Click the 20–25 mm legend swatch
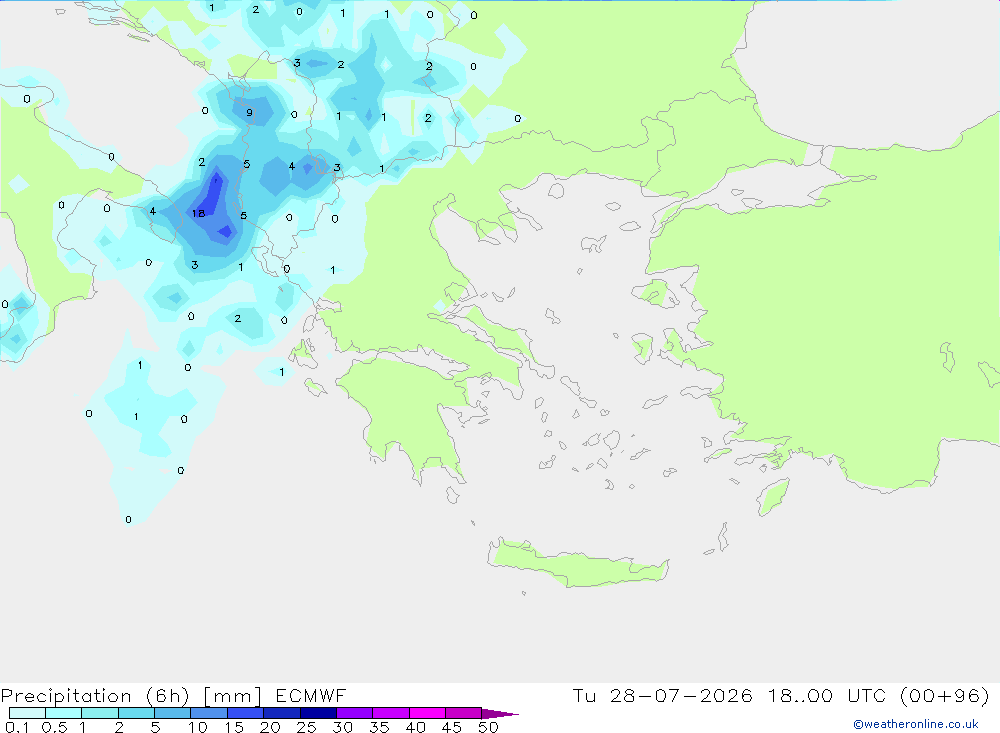The image size is (1000, 733). [x=282, y=713]
